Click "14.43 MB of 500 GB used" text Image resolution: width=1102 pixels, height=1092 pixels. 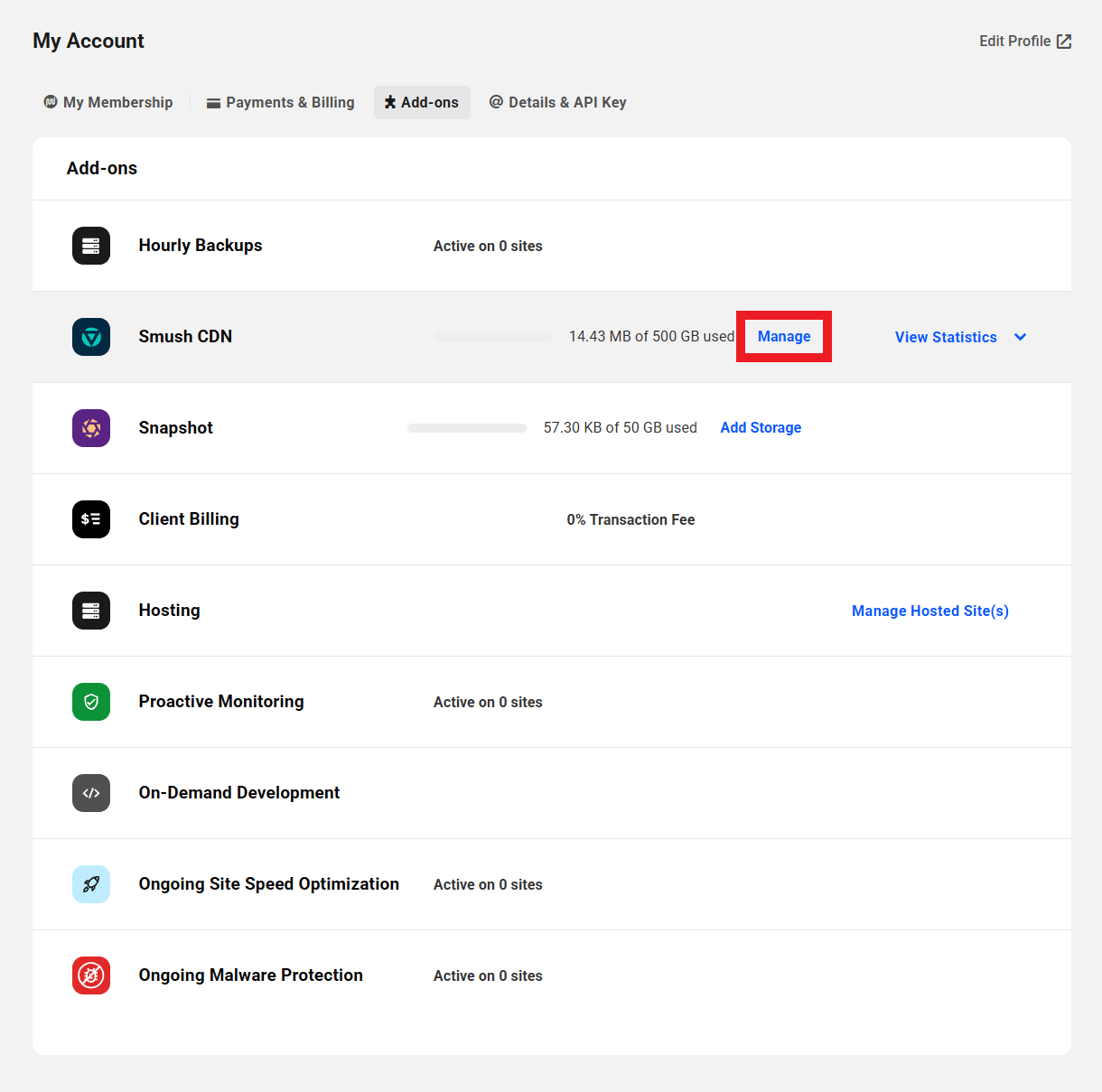pos(651,337)
